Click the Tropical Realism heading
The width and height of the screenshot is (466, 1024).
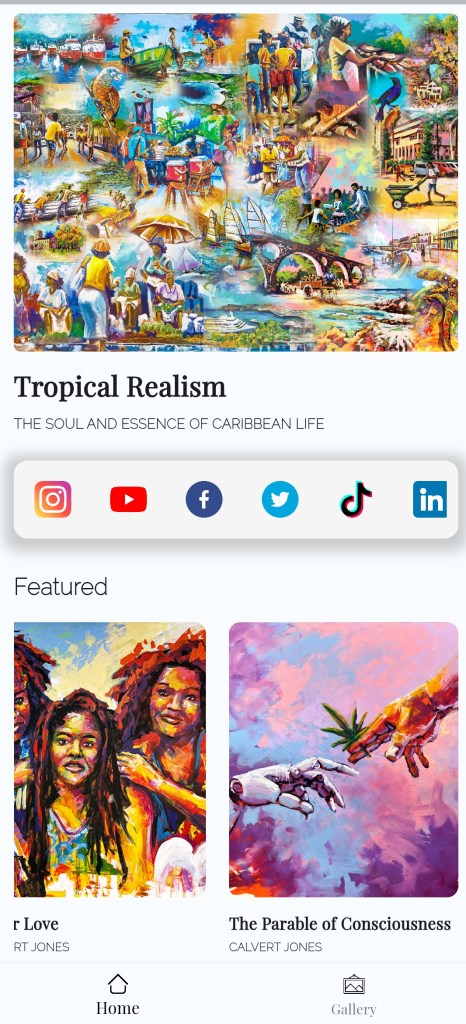point(120,387)
